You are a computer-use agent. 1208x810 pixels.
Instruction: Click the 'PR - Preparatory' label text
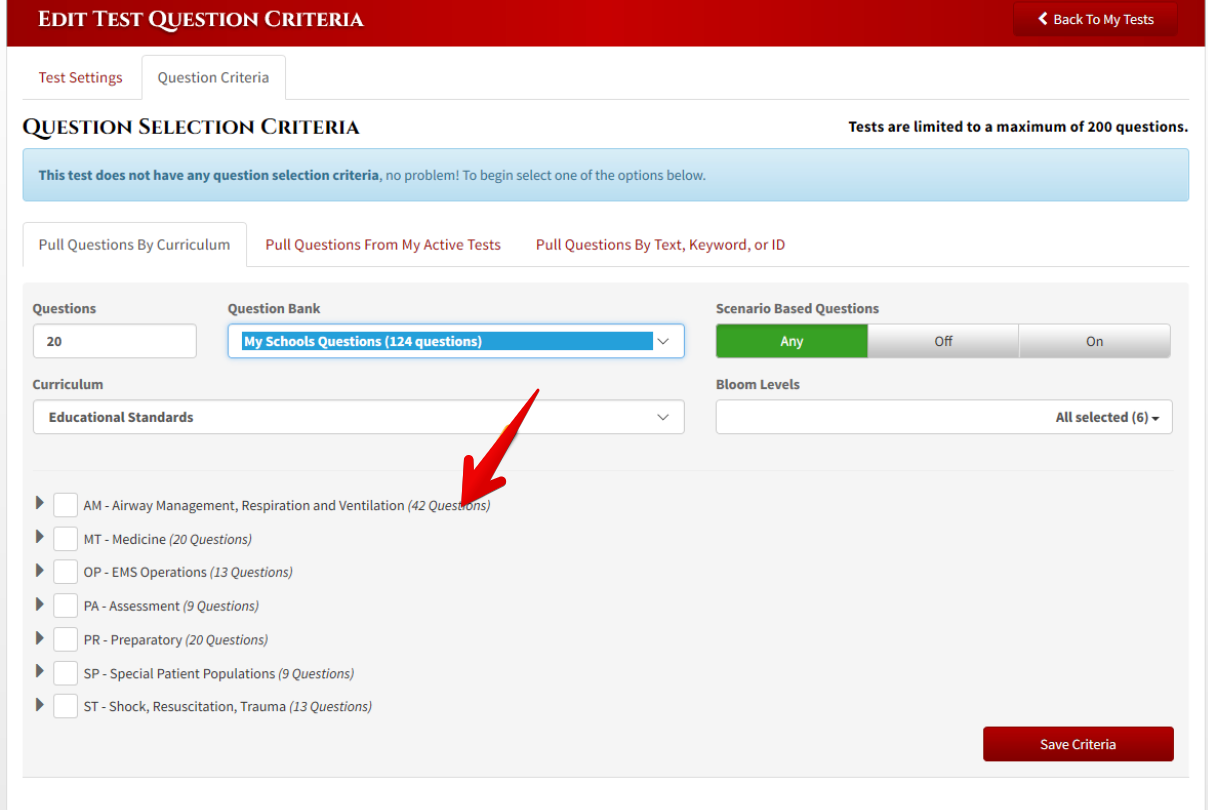(x=132, y=639)
